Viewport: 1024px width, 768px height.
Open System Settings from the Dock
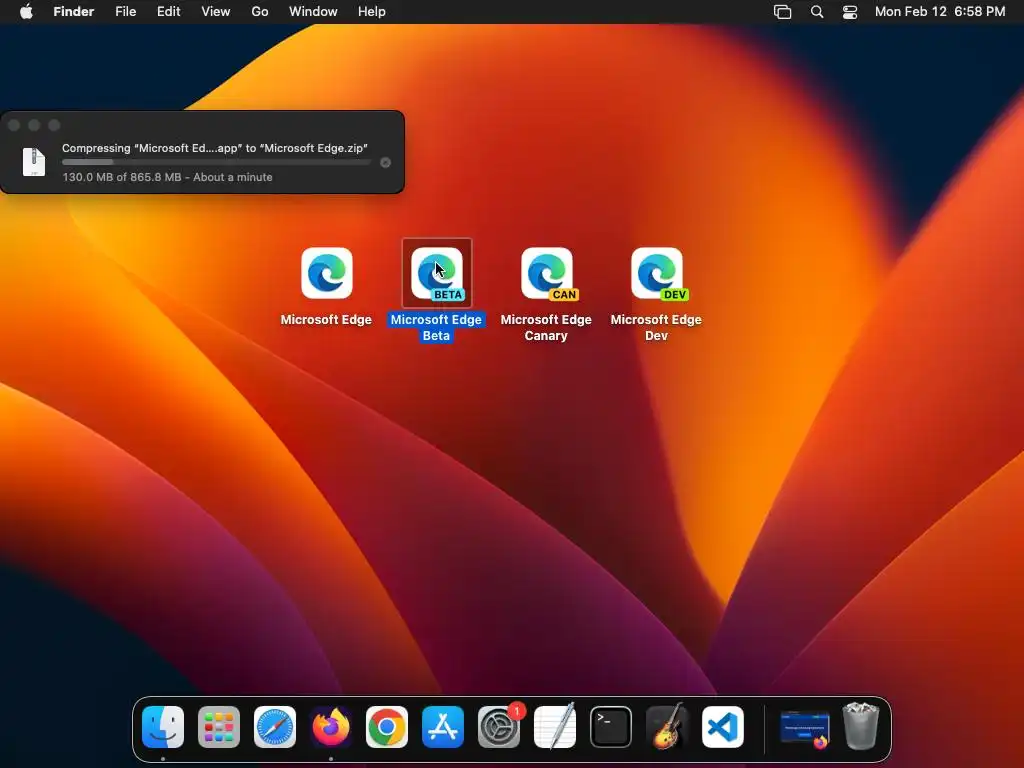[x=499, y=727]
